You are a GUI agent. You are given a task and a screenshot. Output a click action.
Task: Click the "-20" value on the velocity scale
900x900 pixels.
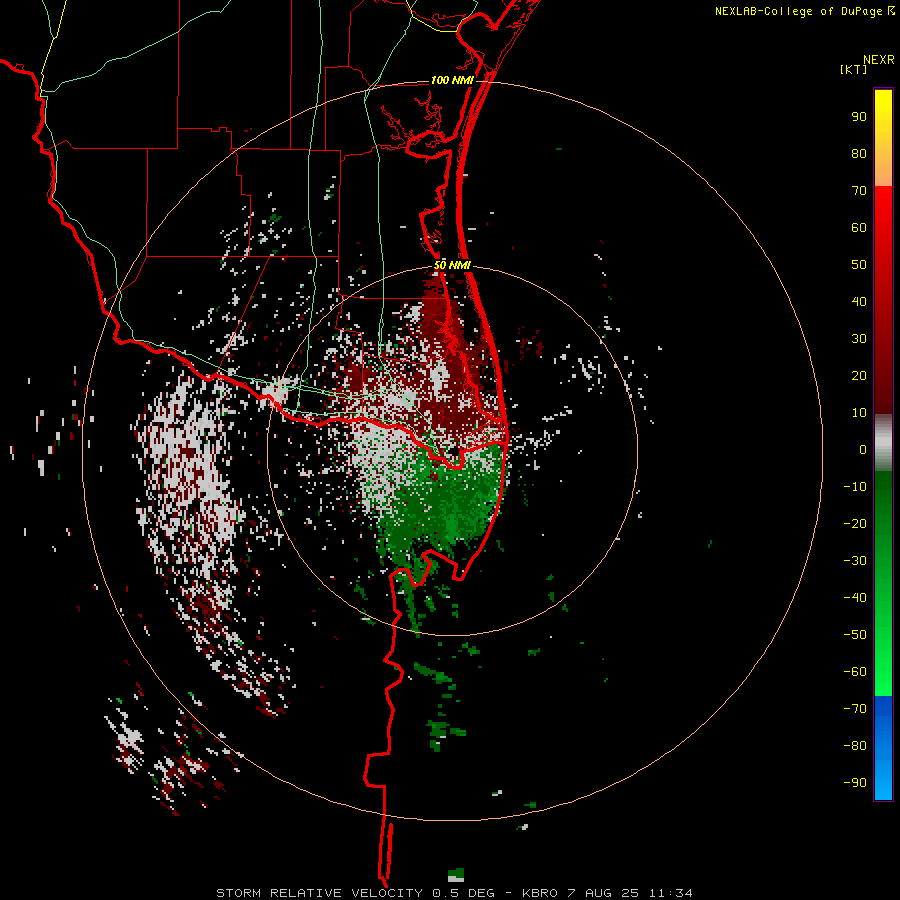[x=855, y=523]
